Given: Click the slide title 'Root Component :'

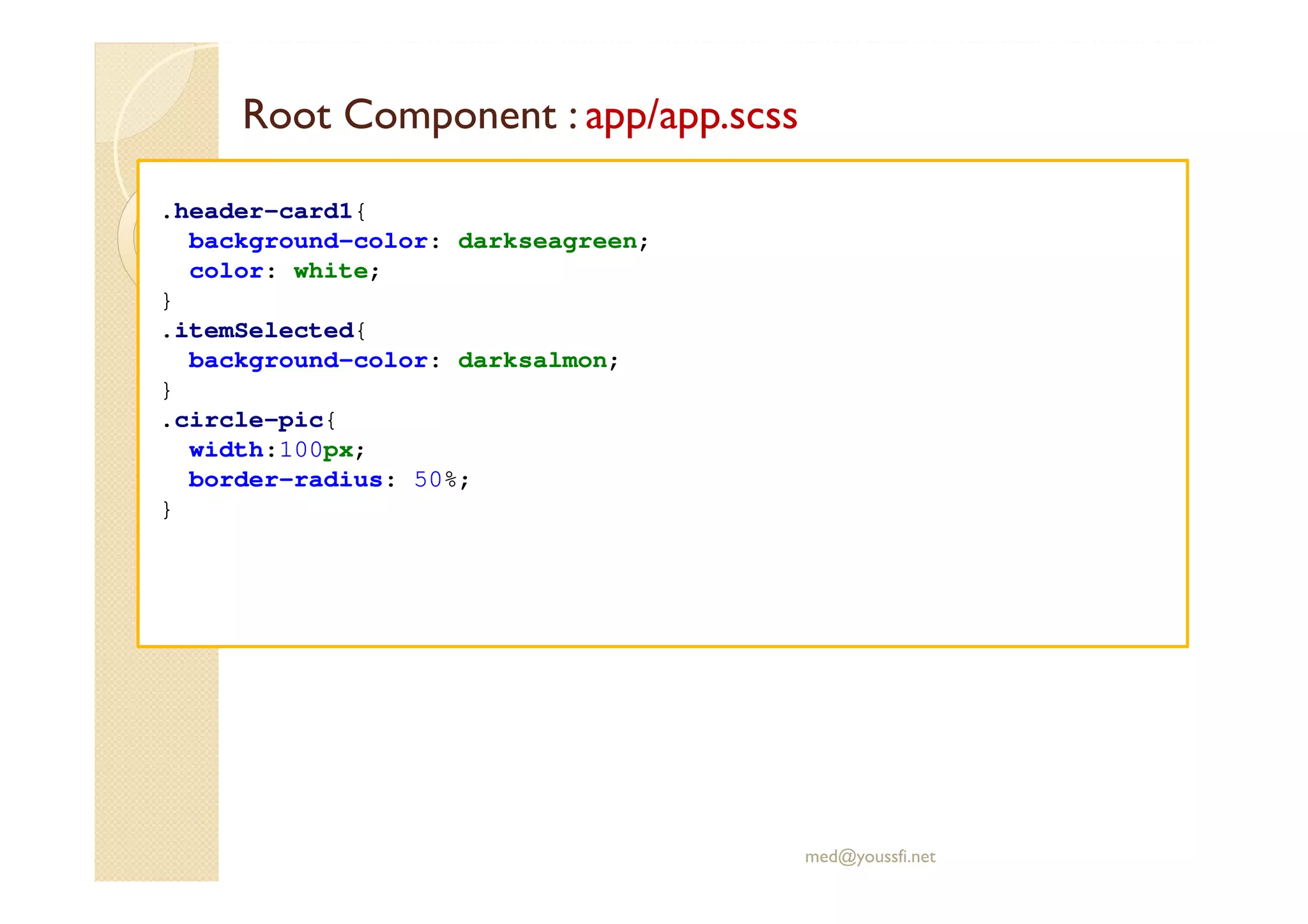Looking at the screenshot, I should coord(410,116).
